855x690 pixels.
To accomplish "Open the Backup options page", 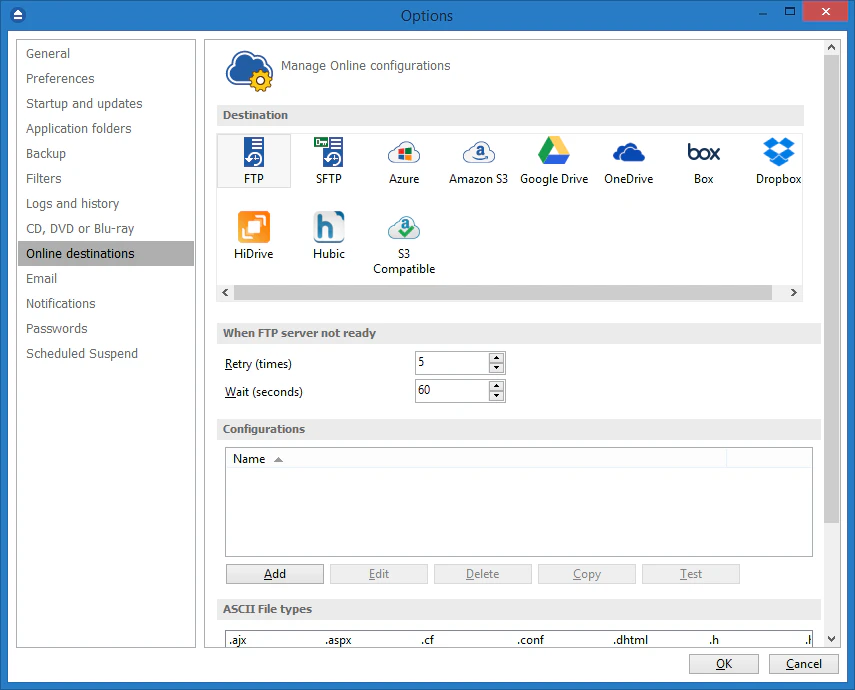I will point(46,154).
